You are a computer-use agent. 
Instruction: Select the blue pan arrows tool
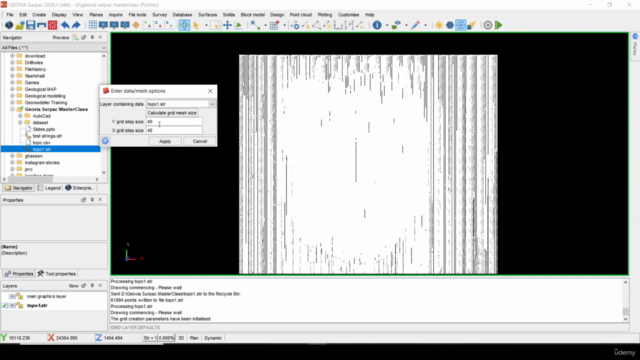(x=227, y=25)
